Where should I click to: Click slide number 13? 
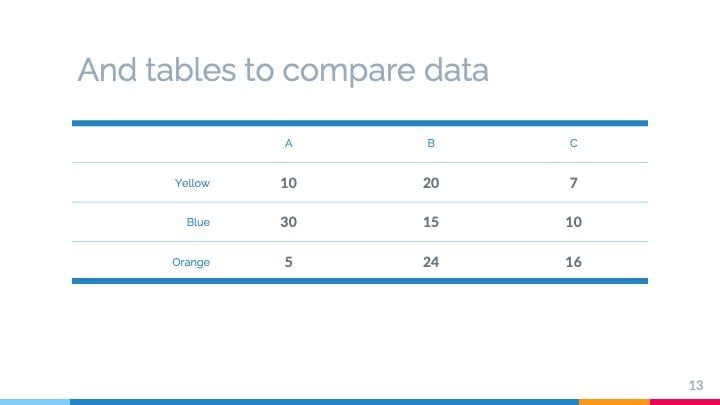696,385
